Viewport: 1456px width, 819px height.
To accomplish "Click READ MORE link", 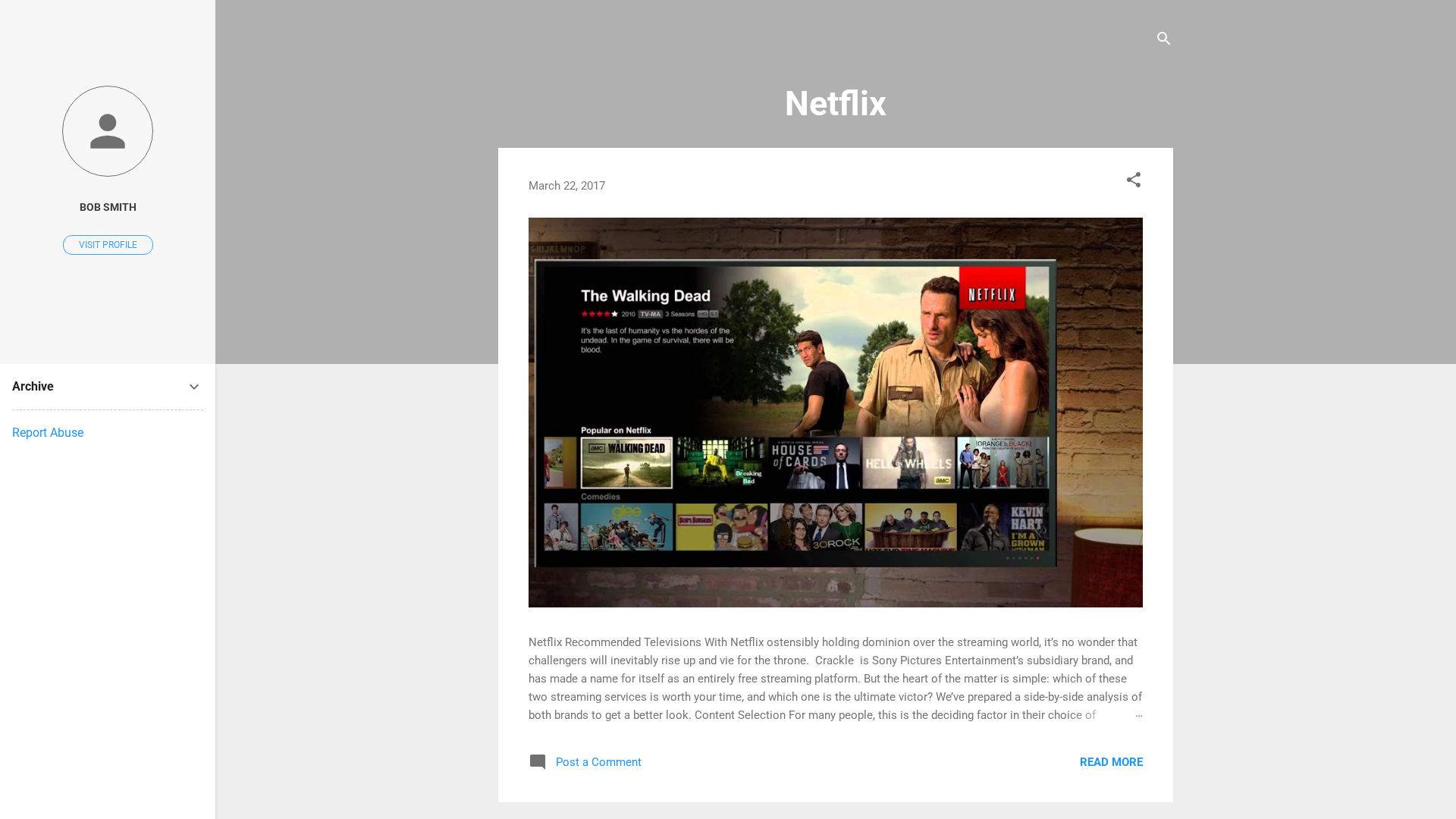I will point(1111,762).
